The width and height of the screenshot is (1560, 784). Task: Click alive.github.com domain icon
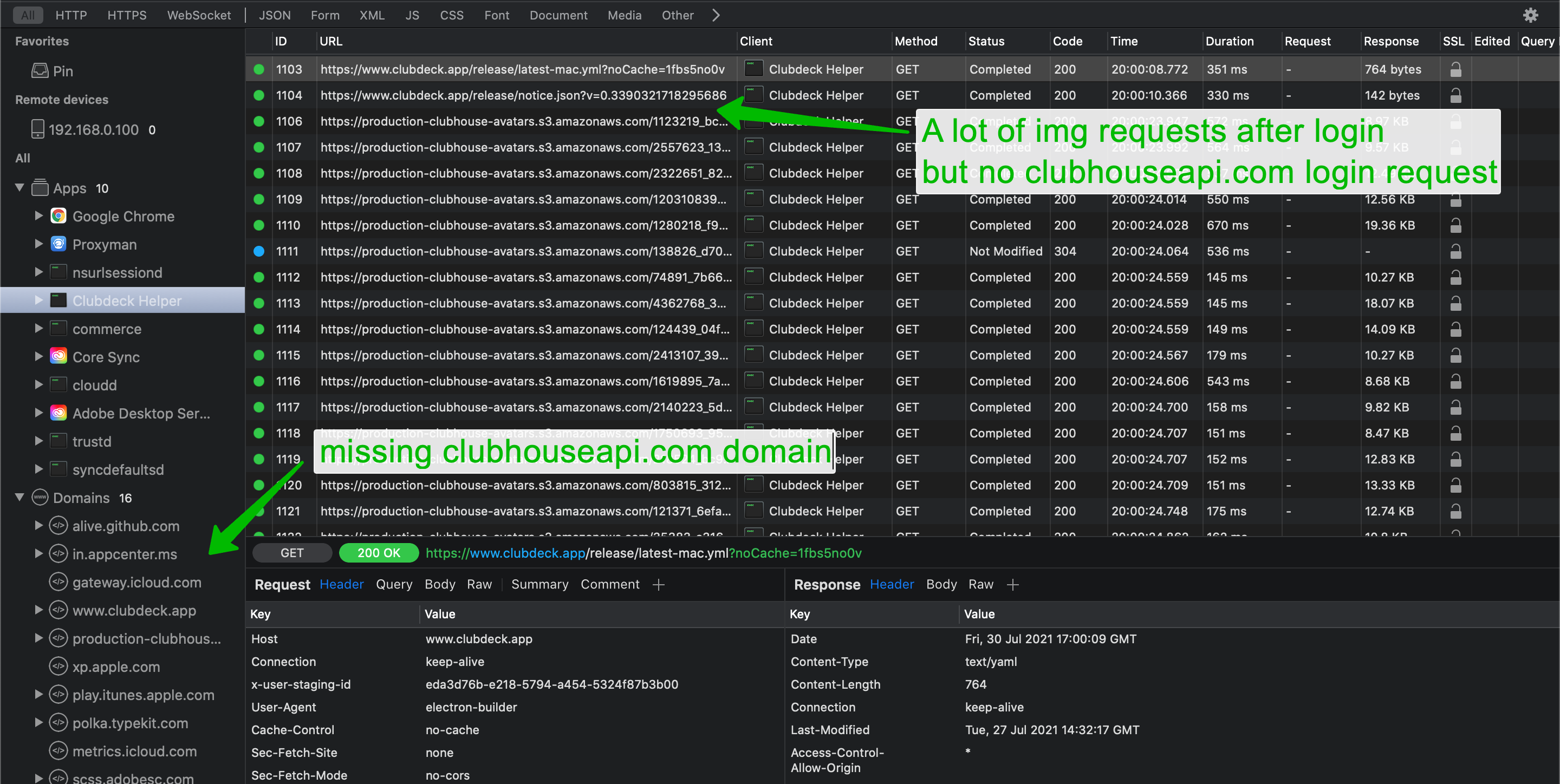tap(58, 526)
